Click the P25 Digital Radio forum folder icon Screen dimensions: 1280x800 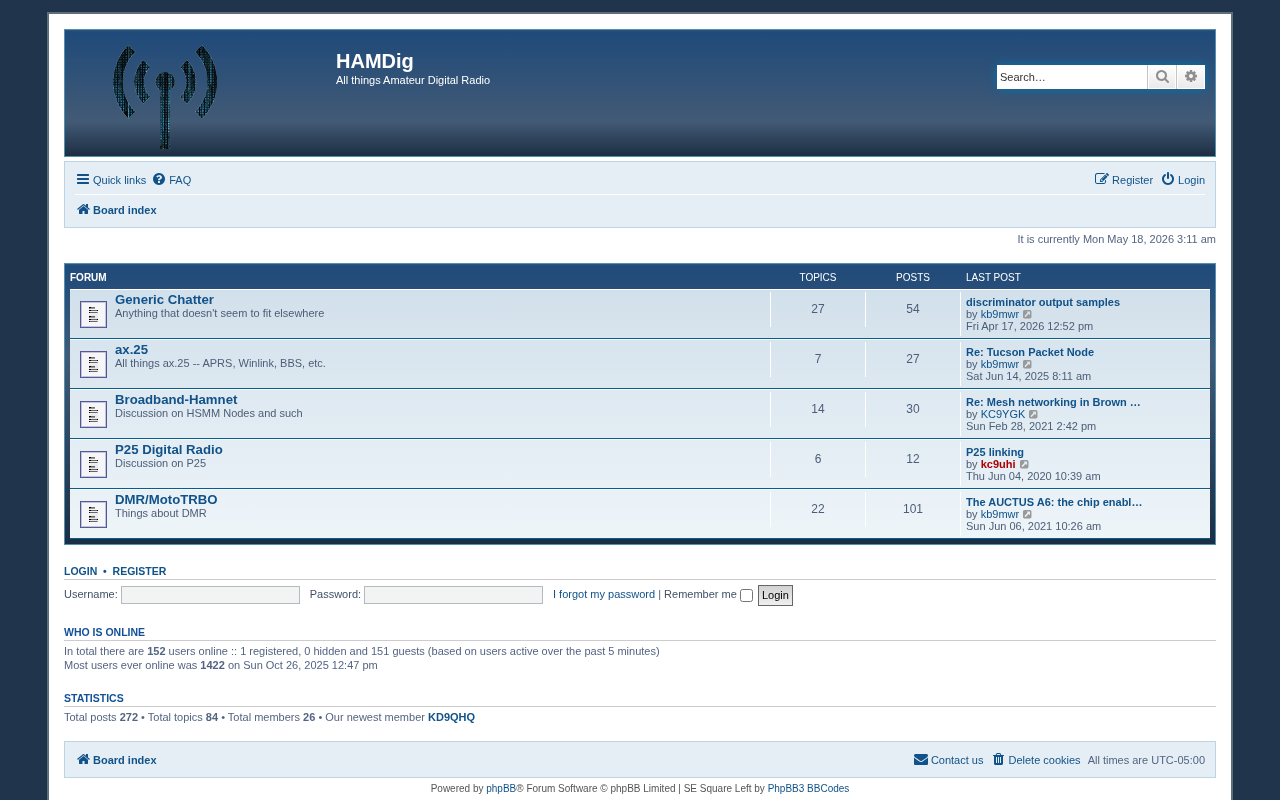93,464
